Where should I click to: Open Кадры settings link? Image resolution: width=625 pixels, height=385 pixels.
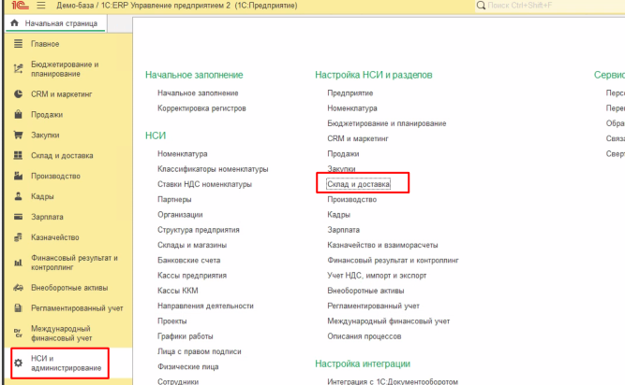click(338, 214)
